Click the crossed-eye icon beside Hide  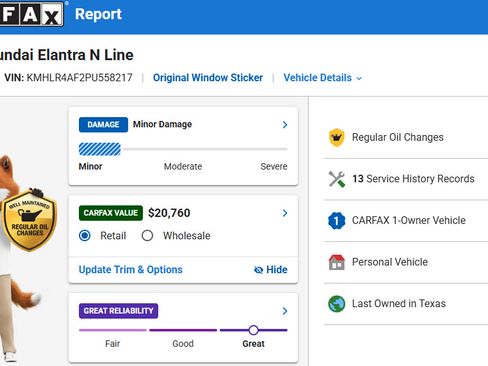click(x=258, y=270)
